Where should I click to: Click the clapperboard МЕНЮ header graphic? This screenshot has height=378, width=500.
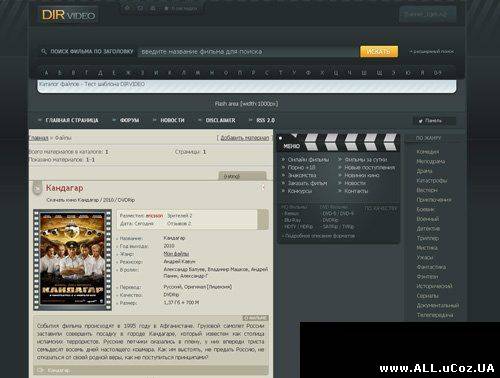coord(338,142)
